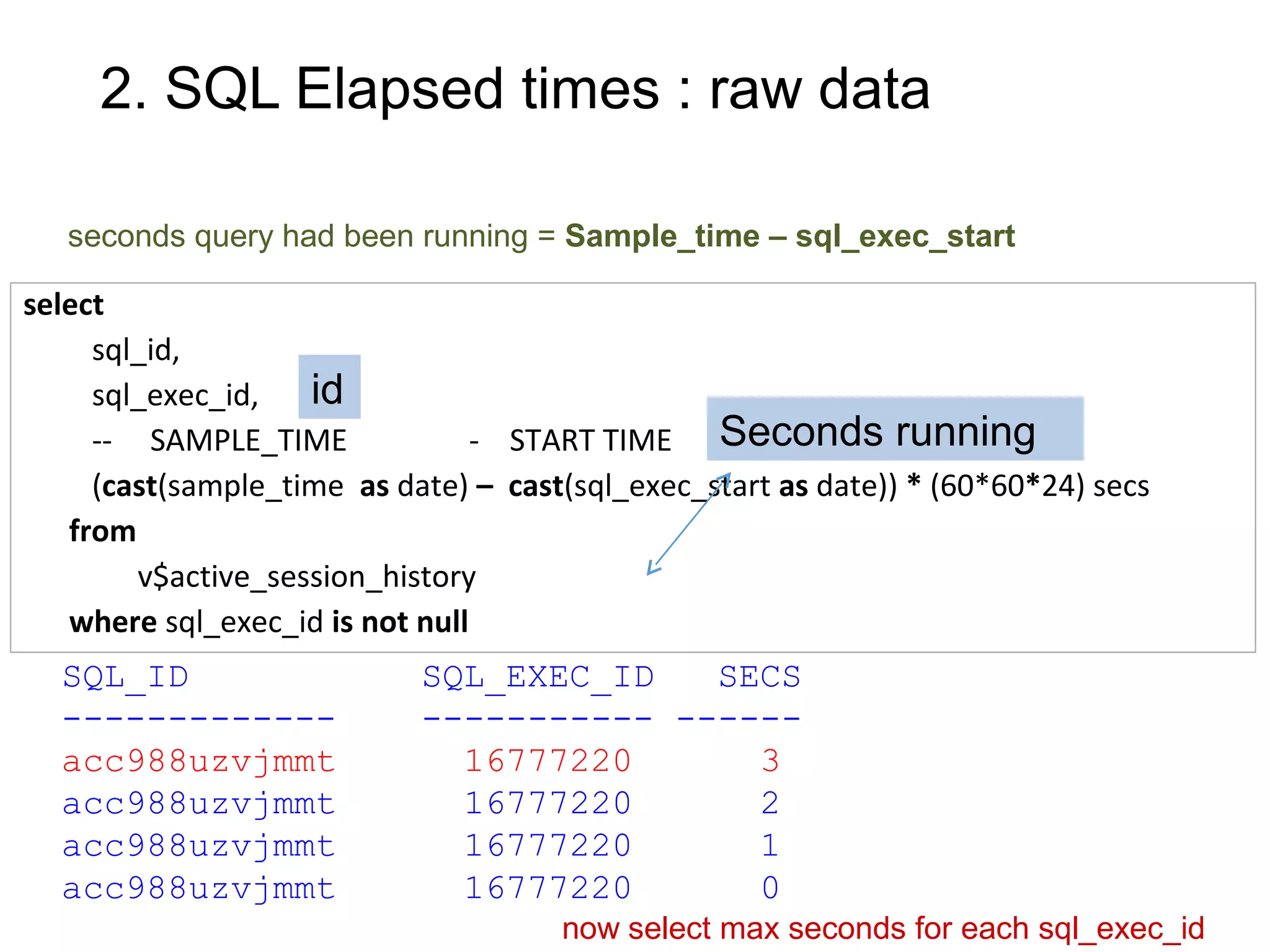Viewport: 1270px width, 952px height.
Task: Click the 'v$active_session_history' table name
Action: coord(307,578)
